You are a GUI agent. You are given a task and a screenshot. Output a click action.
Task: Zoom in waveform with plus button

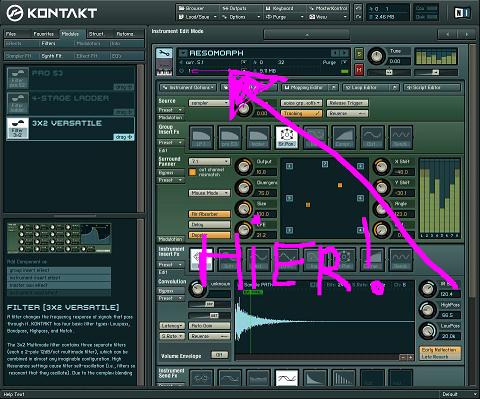click(410, 357)
